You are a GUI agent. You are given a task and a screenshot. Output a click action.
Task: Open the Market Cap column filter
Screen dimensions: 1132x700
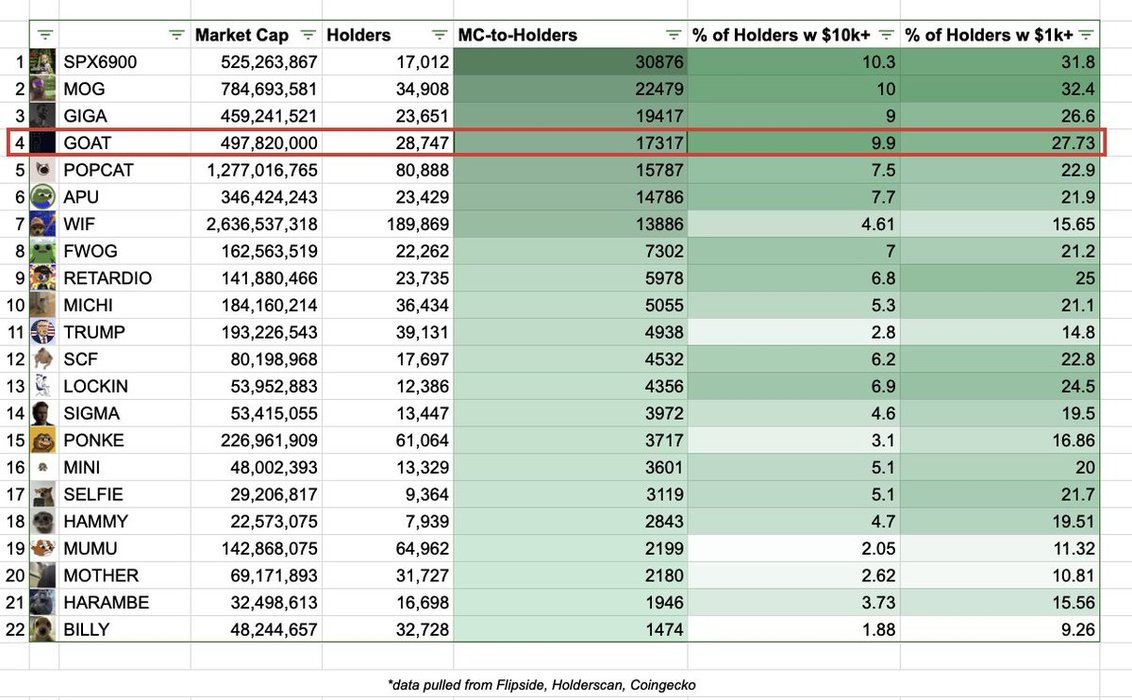point(308,35)
